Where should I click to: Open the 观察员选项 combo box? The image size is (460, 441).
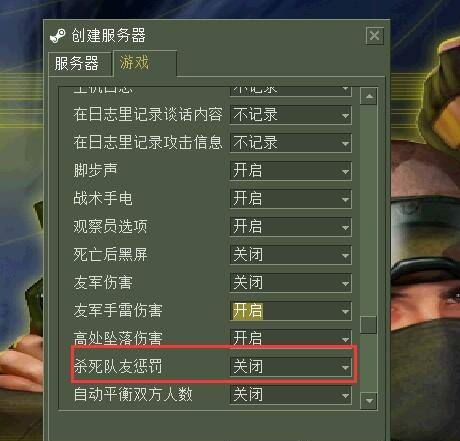[290, 227]
